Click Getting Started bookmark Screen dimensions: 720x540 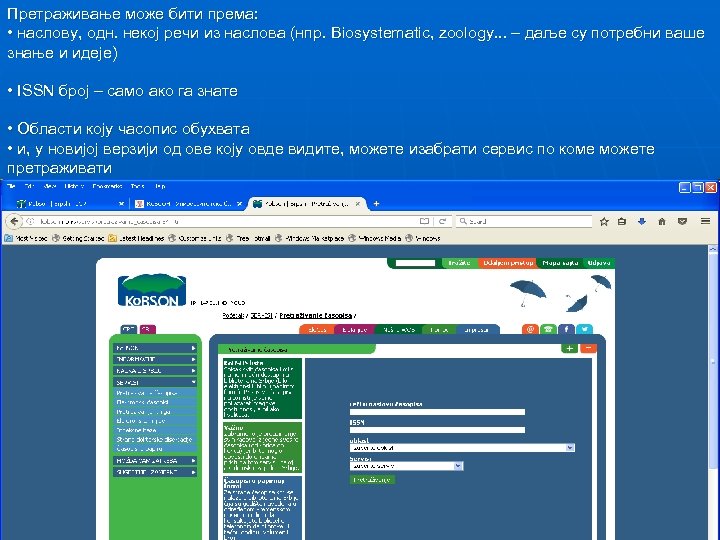[x=78, y=238]
